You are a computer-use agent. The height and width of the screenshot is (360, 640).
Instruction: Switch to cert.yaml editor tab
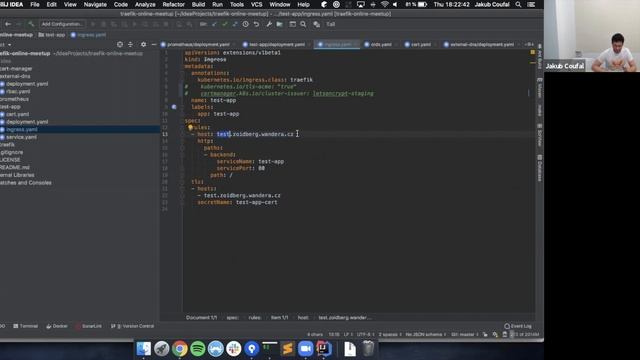pyautogui.click(x=418, y=44)
